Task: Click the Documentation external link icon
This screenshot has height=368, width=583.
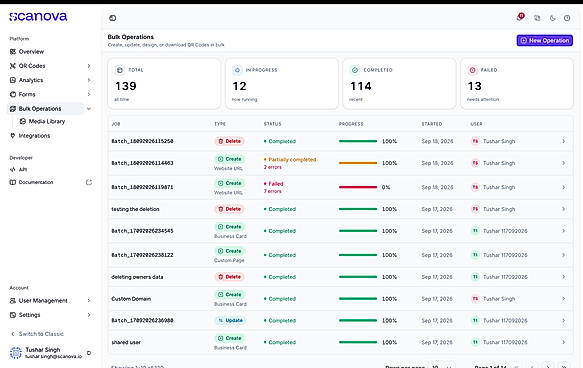Action: click(x=89, y=182)
